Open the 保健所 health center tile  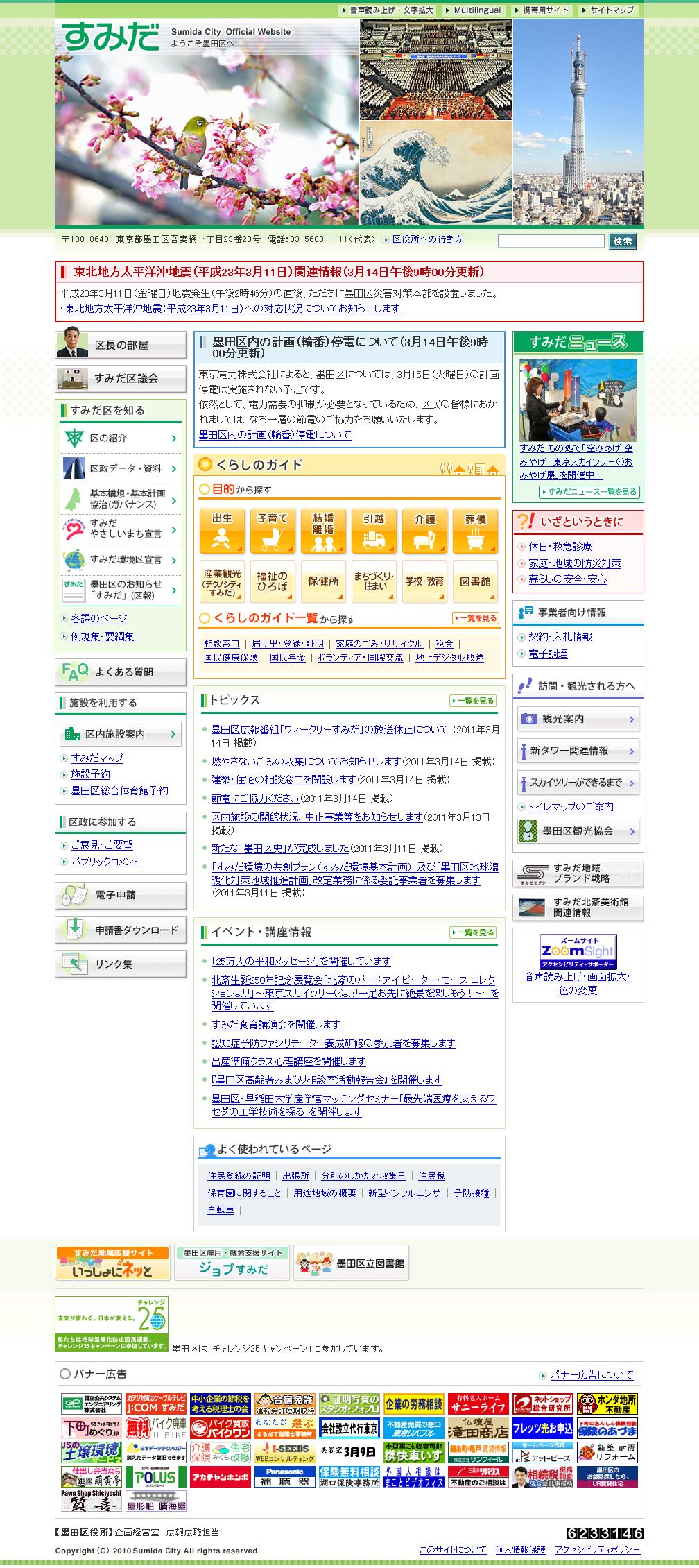tap(323, 581)
